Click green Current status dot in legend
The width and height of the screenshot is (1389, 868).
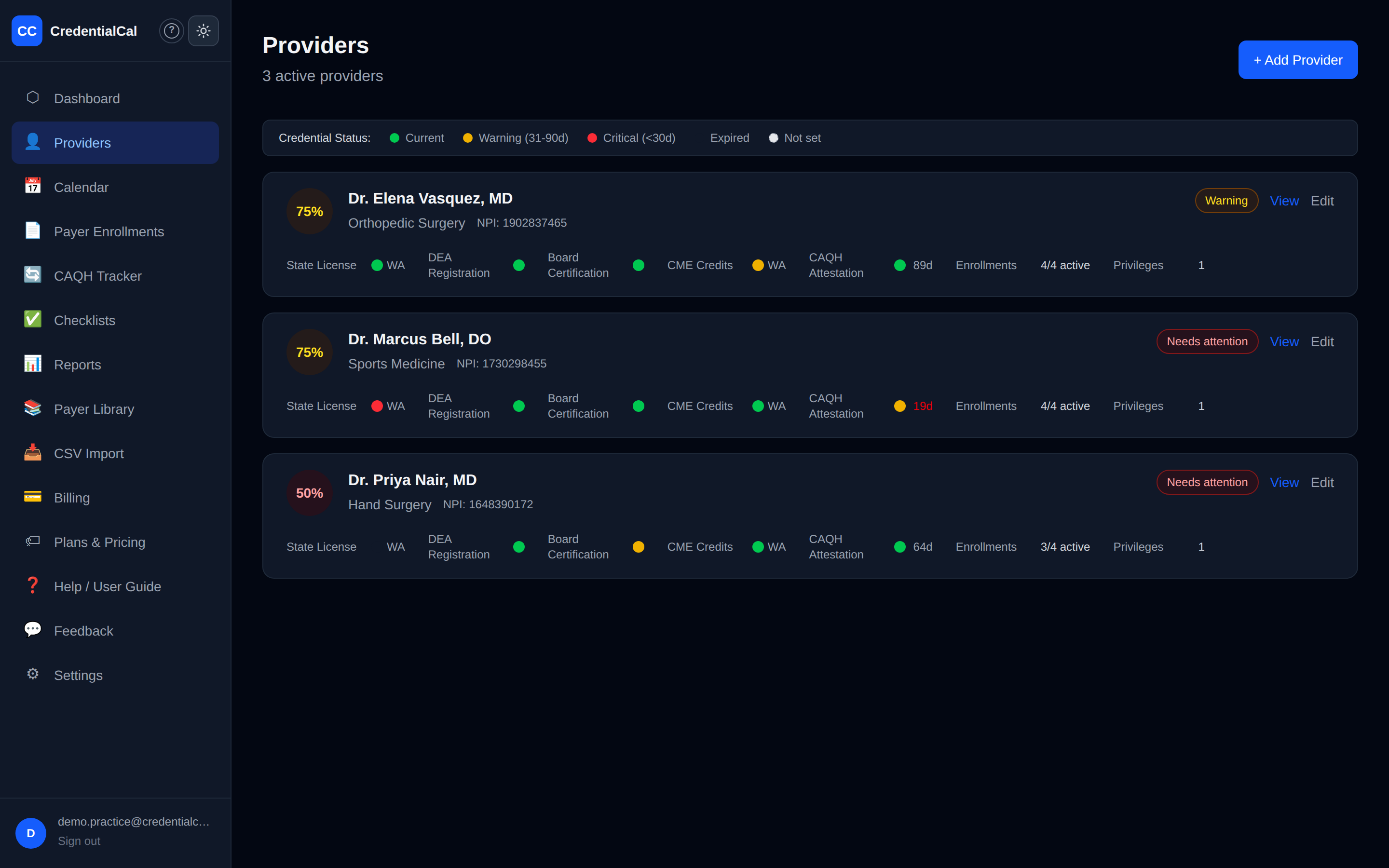[395, 138]
